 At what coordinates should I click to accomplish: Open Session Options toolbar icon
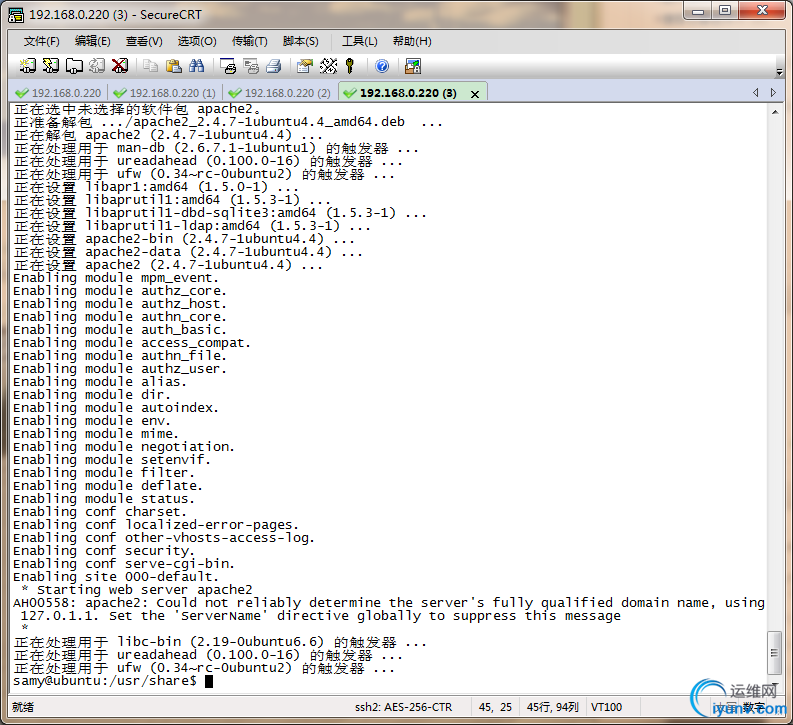[305, 66]
